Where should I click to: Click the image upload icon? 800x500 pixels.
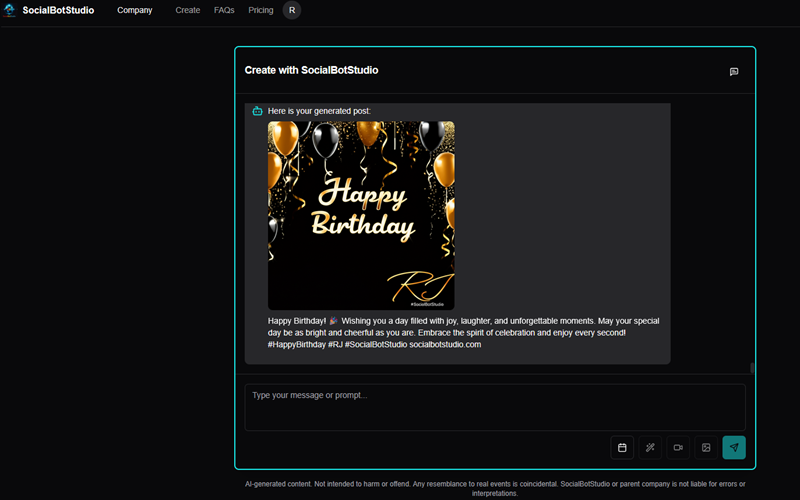pos(706,447)
